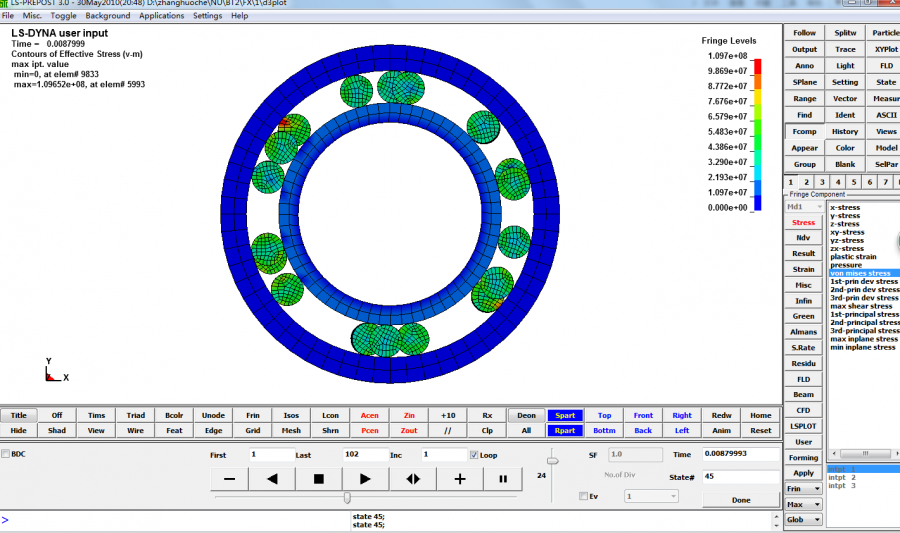Screen dimensions: 900x533
Task: Play animation in reverse
Action: (272, 479)
